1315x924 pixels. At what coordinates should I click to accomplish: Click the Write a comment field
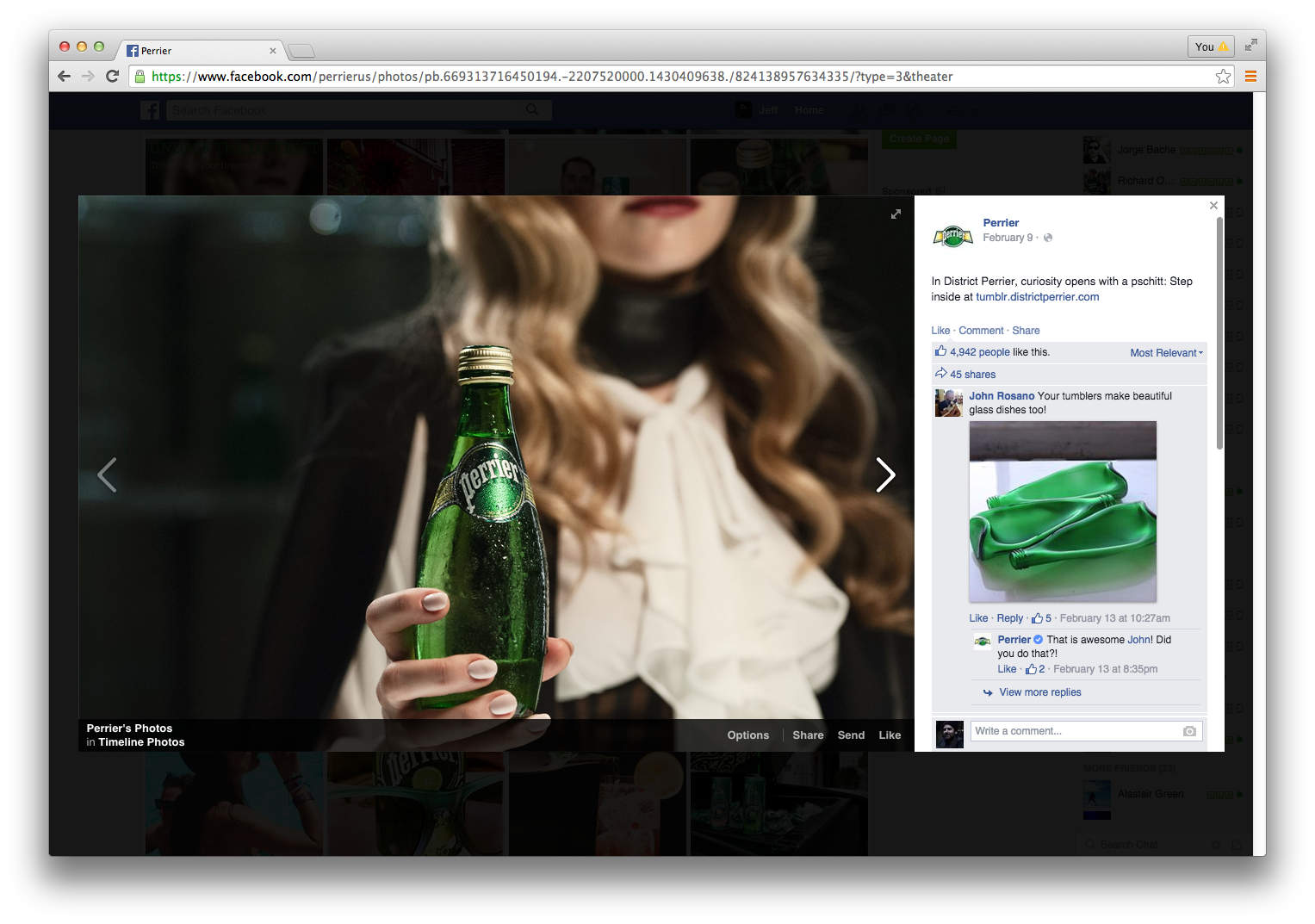1076,731
